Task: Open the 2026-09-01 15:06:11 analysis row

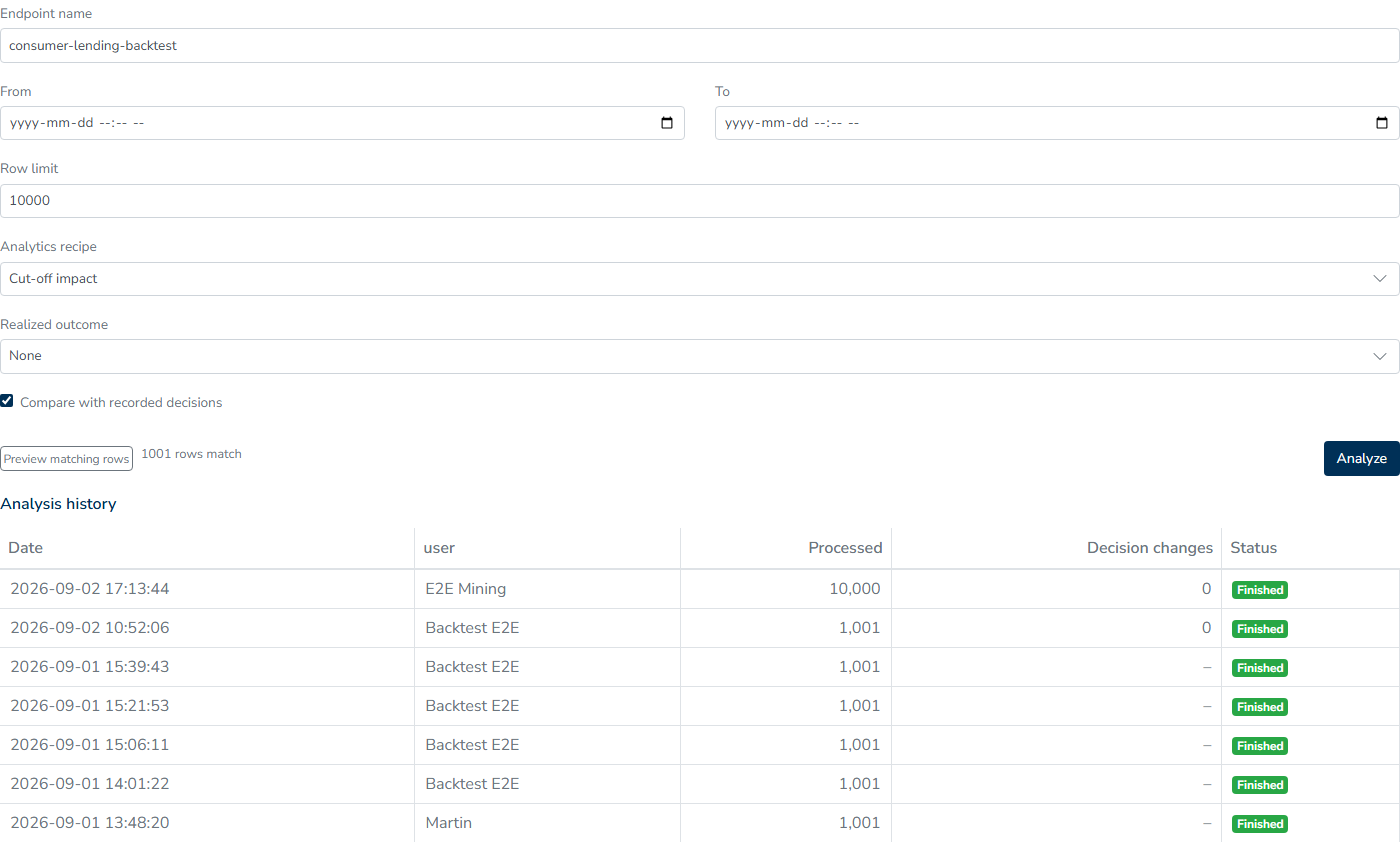Action: click(x=700, y=745)
